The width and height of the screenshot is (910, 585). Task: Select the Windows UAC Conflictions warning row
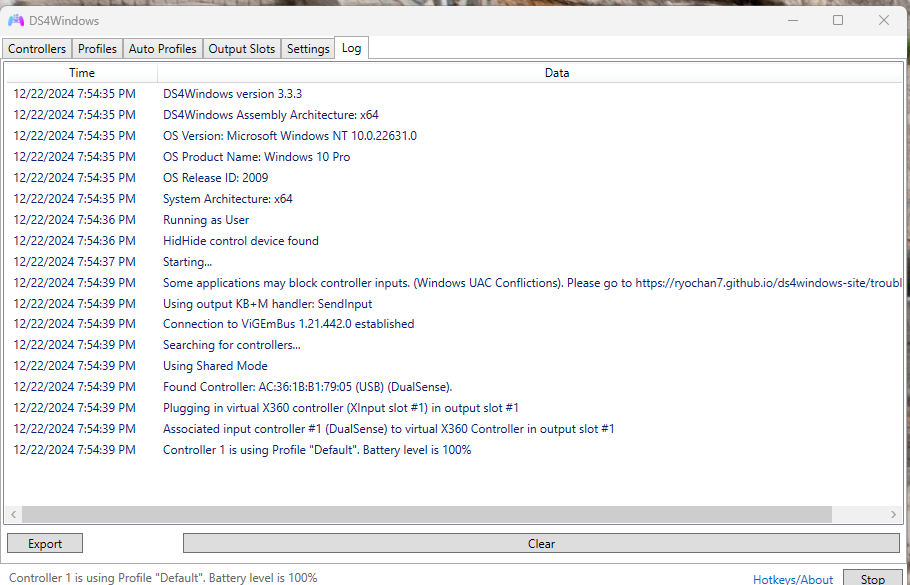(x=454, y=283)
